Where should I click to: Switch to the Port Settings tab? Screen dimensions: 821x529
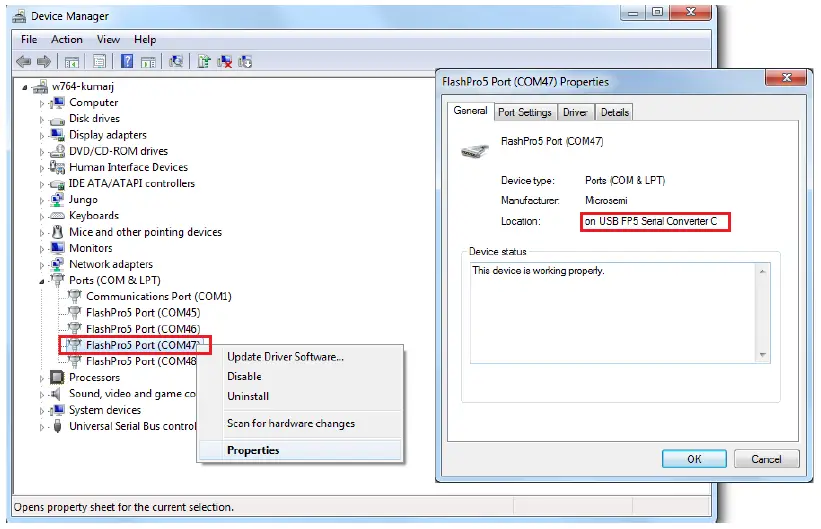coord(525,112)
